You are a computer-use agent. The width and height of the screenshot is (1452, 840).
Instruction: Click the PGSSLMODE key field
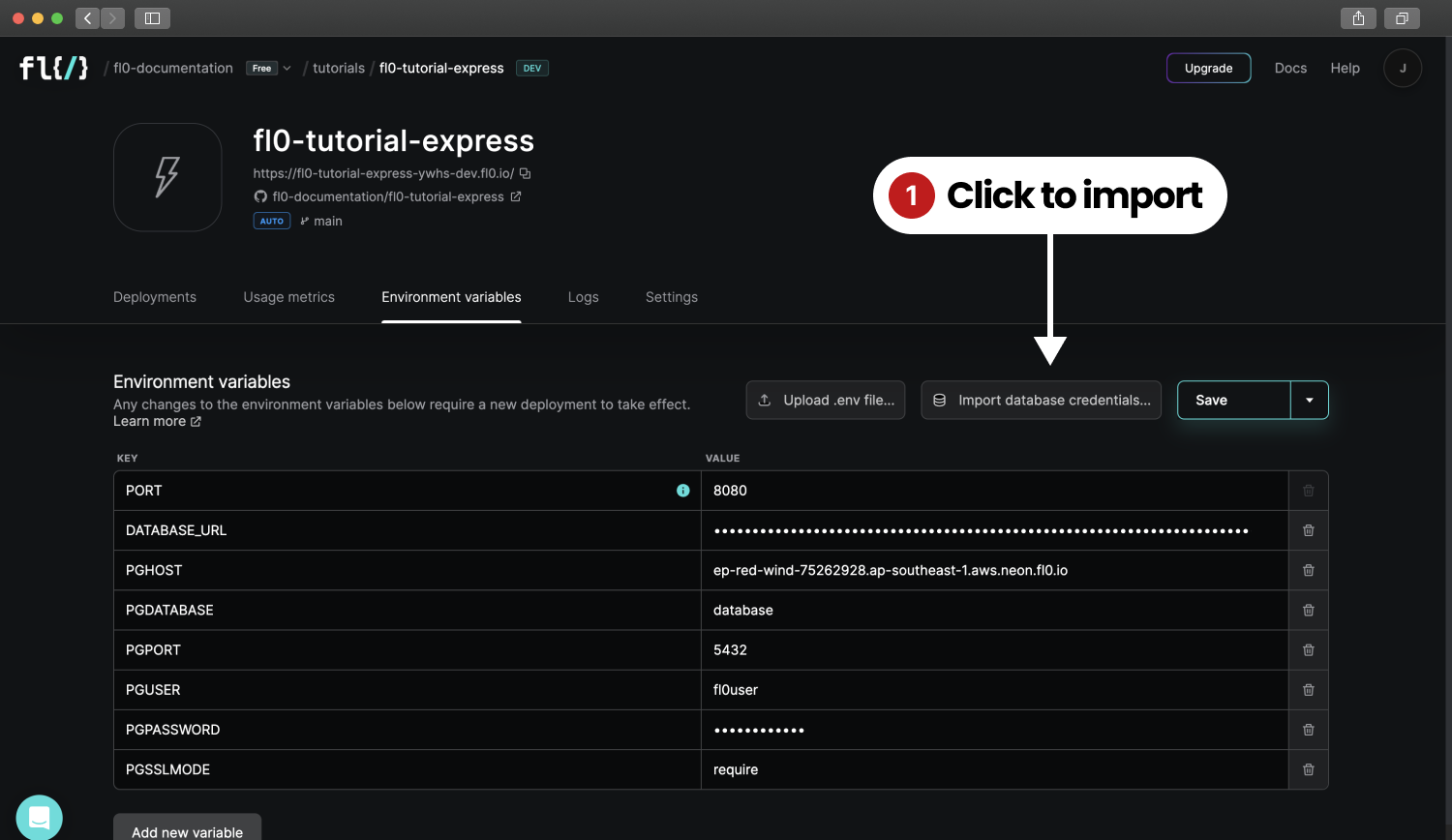click(x=408, y=769)
